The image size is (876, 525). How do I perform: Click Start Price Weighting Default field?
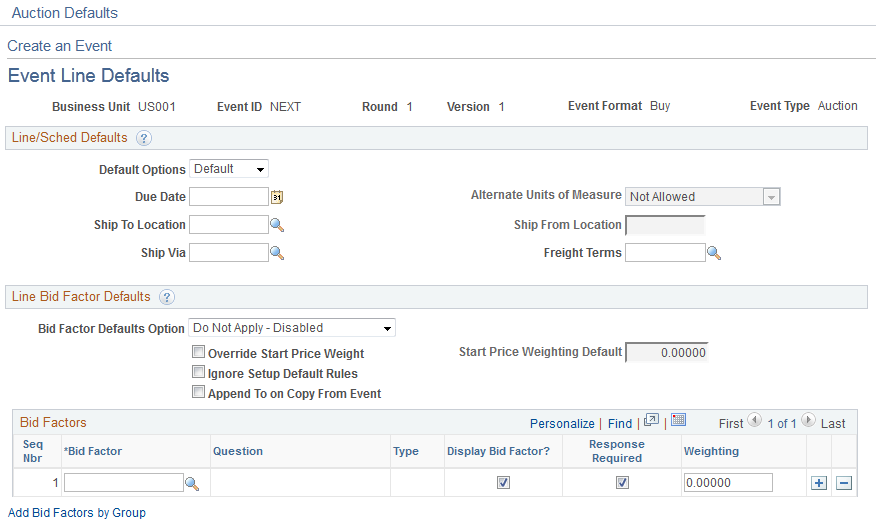click(667, 352)
